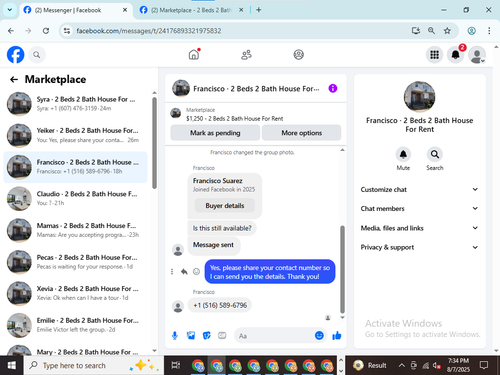This screenshot has height=375, width=500.
Task: Open notifications bell with badge
Action: [456, 55]
